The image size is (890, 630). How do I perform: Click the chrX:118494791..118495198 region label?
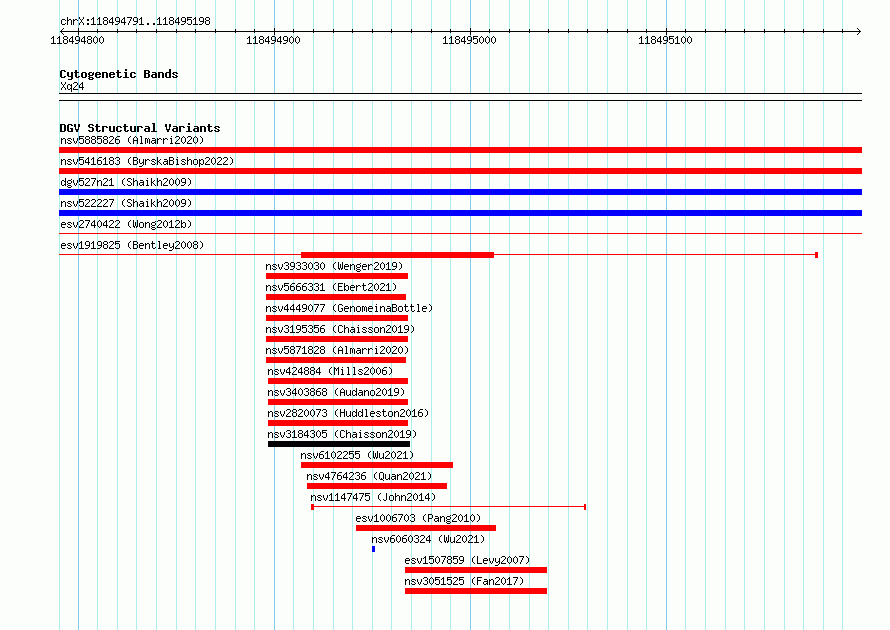pyautogui.click(x=135, y=21)
